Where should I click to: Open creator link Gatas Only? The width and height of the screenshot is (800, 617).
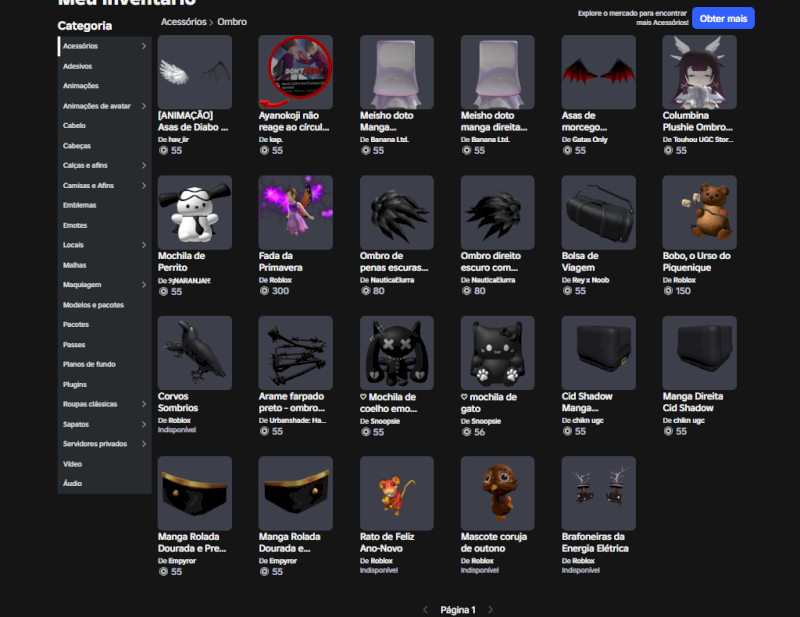[x=590, y=139]
